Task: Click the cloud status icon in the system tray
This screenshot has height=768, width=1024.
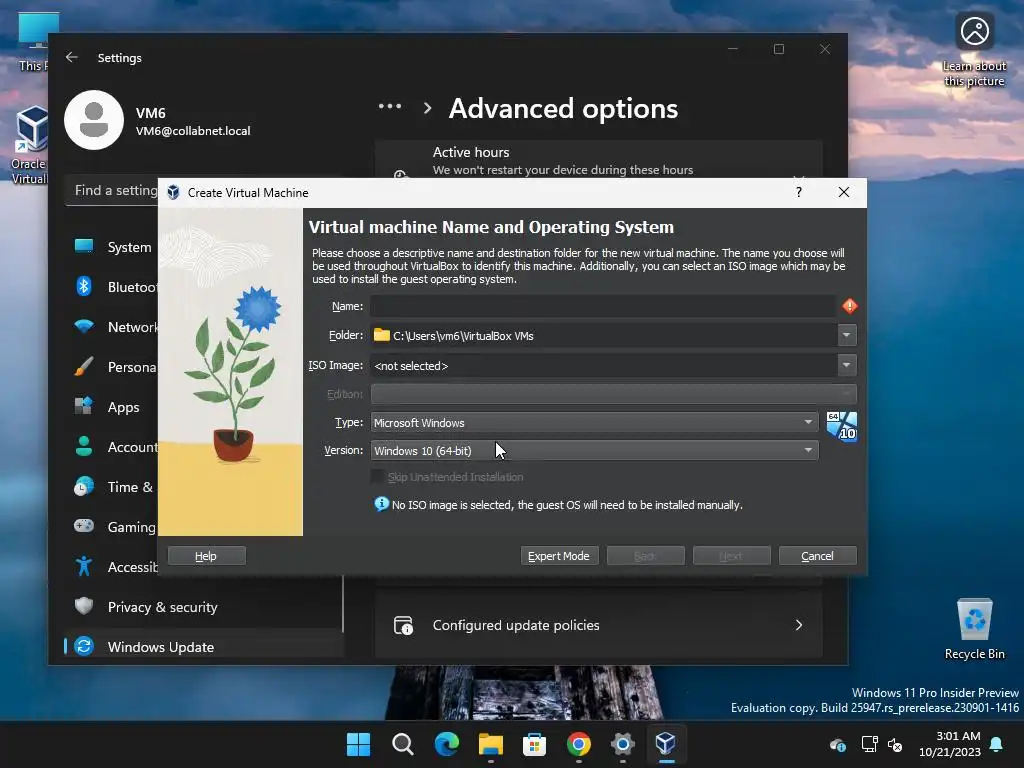Action: (x=838, y=744)
